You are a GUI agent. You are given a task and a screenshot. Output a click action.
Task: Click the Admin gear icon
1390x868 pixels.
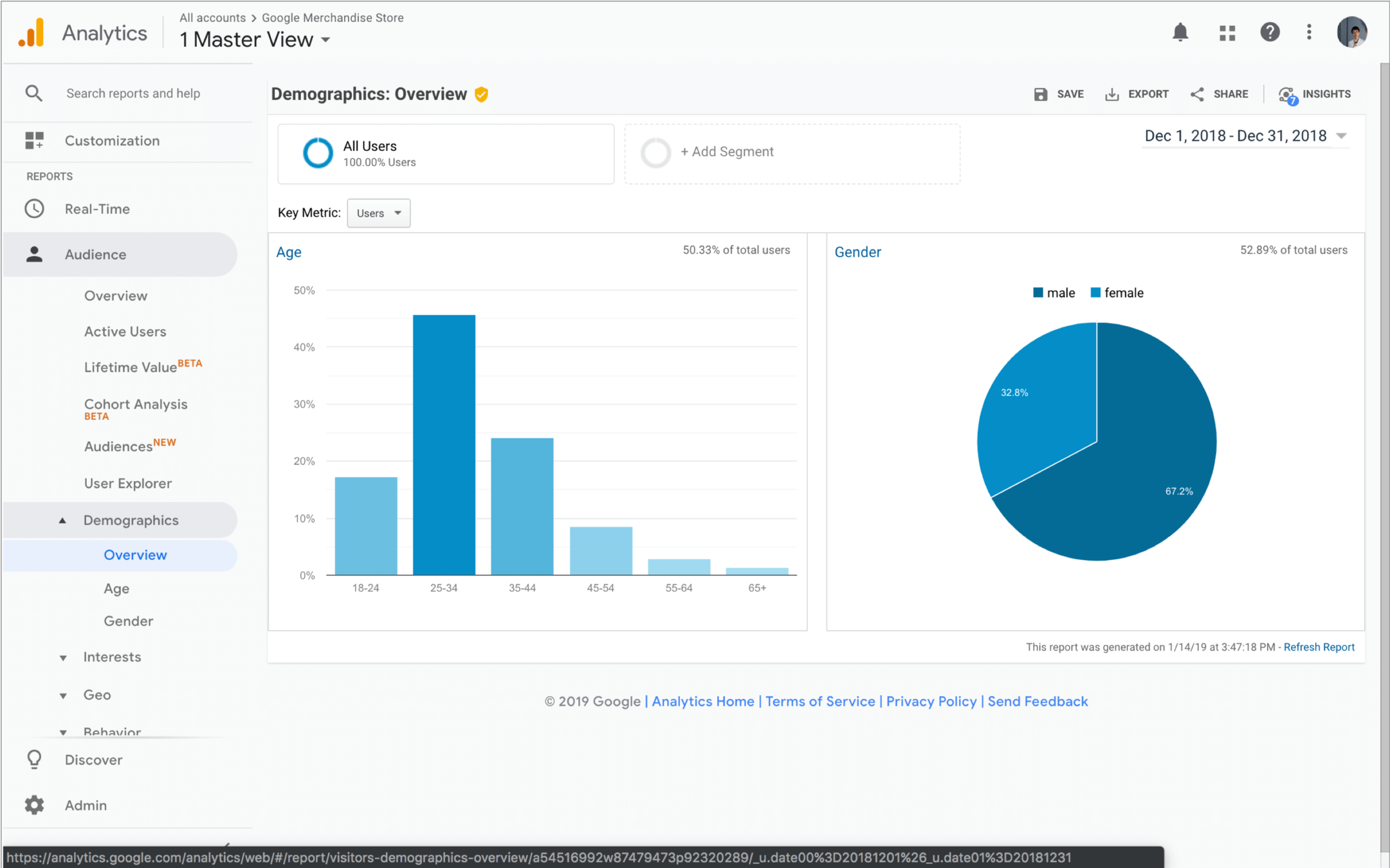[34, 805]
